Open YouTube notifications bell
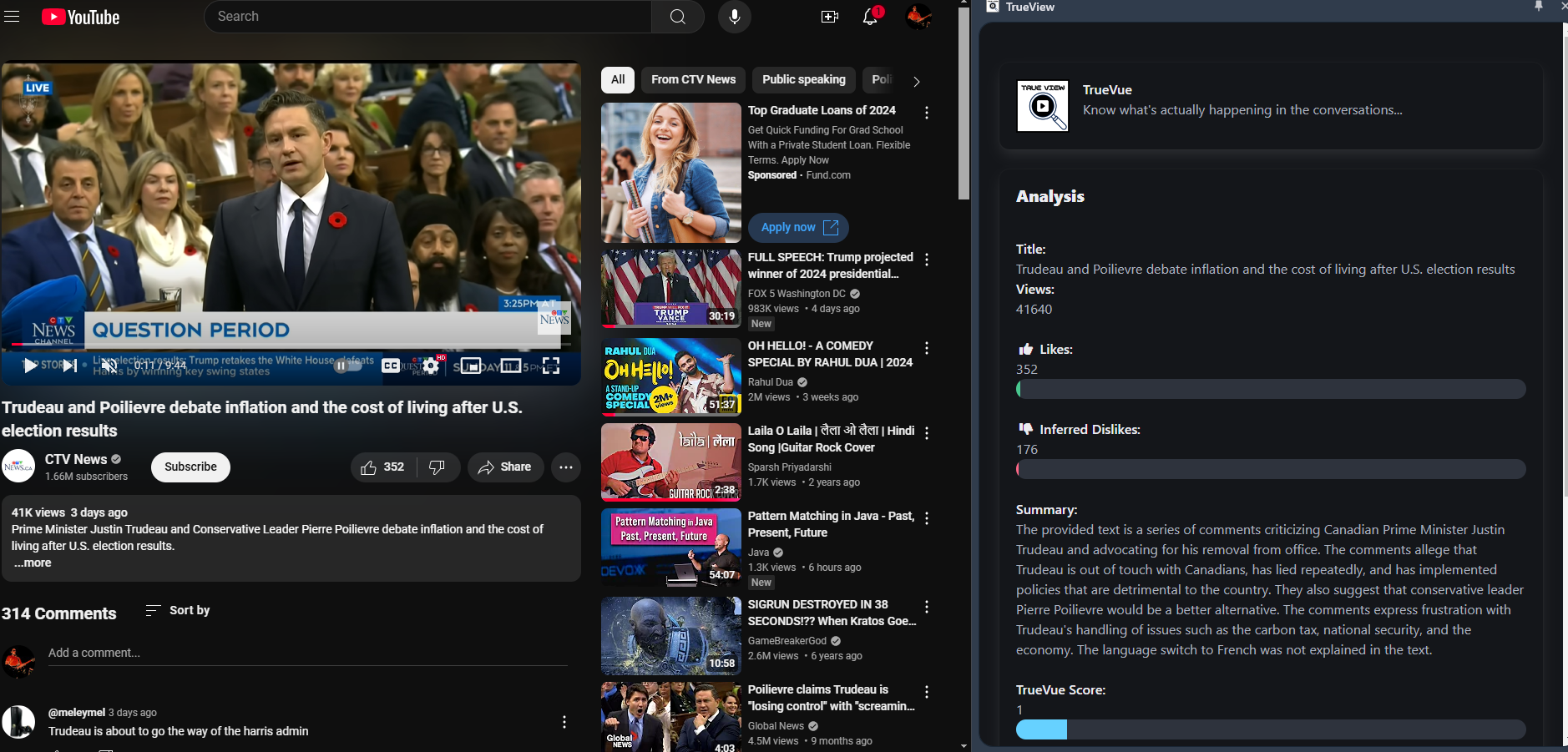Viewport: 1568px width, 752px height. pyautogui.click(x=870, y=17)
